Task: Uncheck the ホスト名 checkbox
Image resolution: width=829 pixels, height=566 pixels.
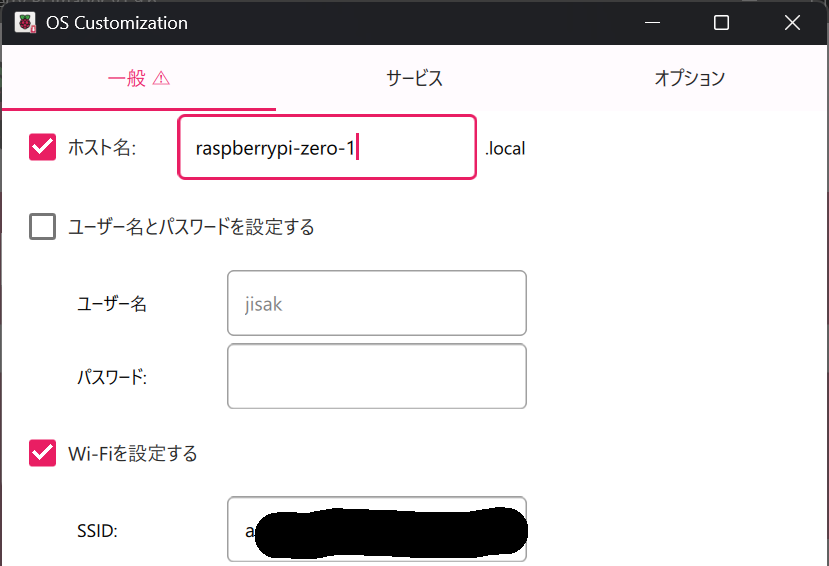Action: (x=42, y=147)
